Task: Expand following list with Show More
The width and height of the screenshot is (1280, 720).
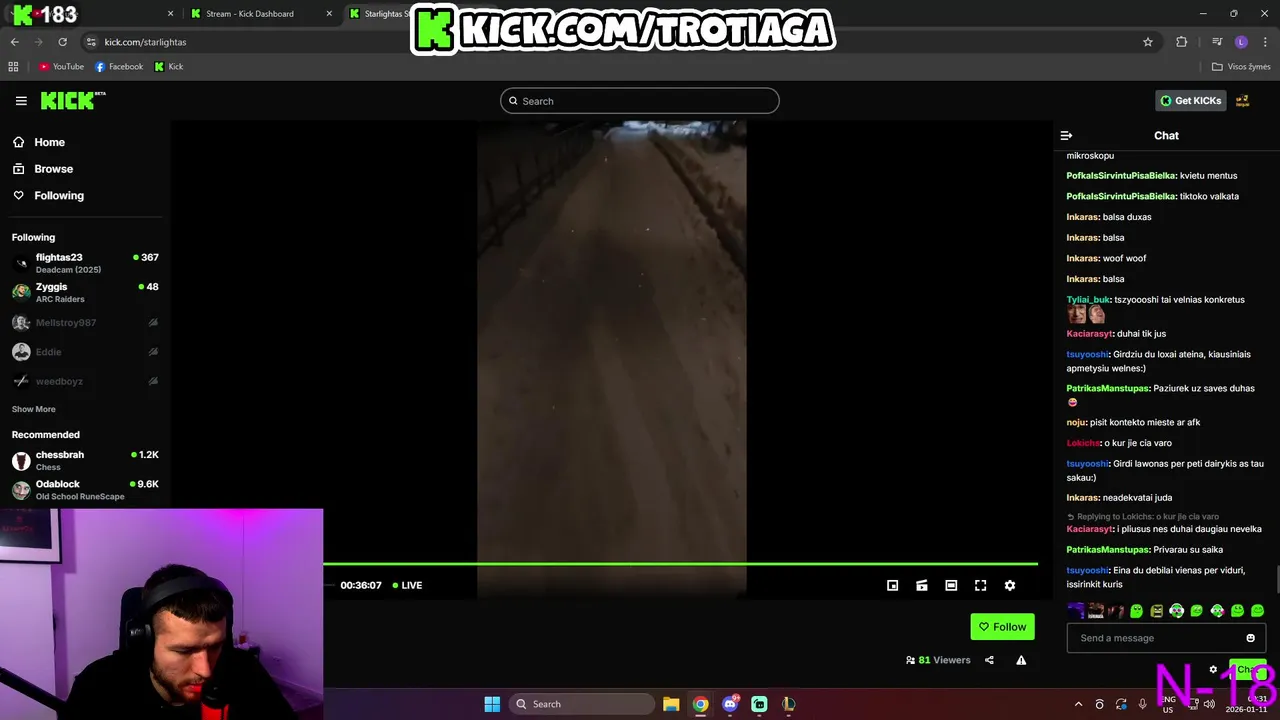Action: [34, 409]
